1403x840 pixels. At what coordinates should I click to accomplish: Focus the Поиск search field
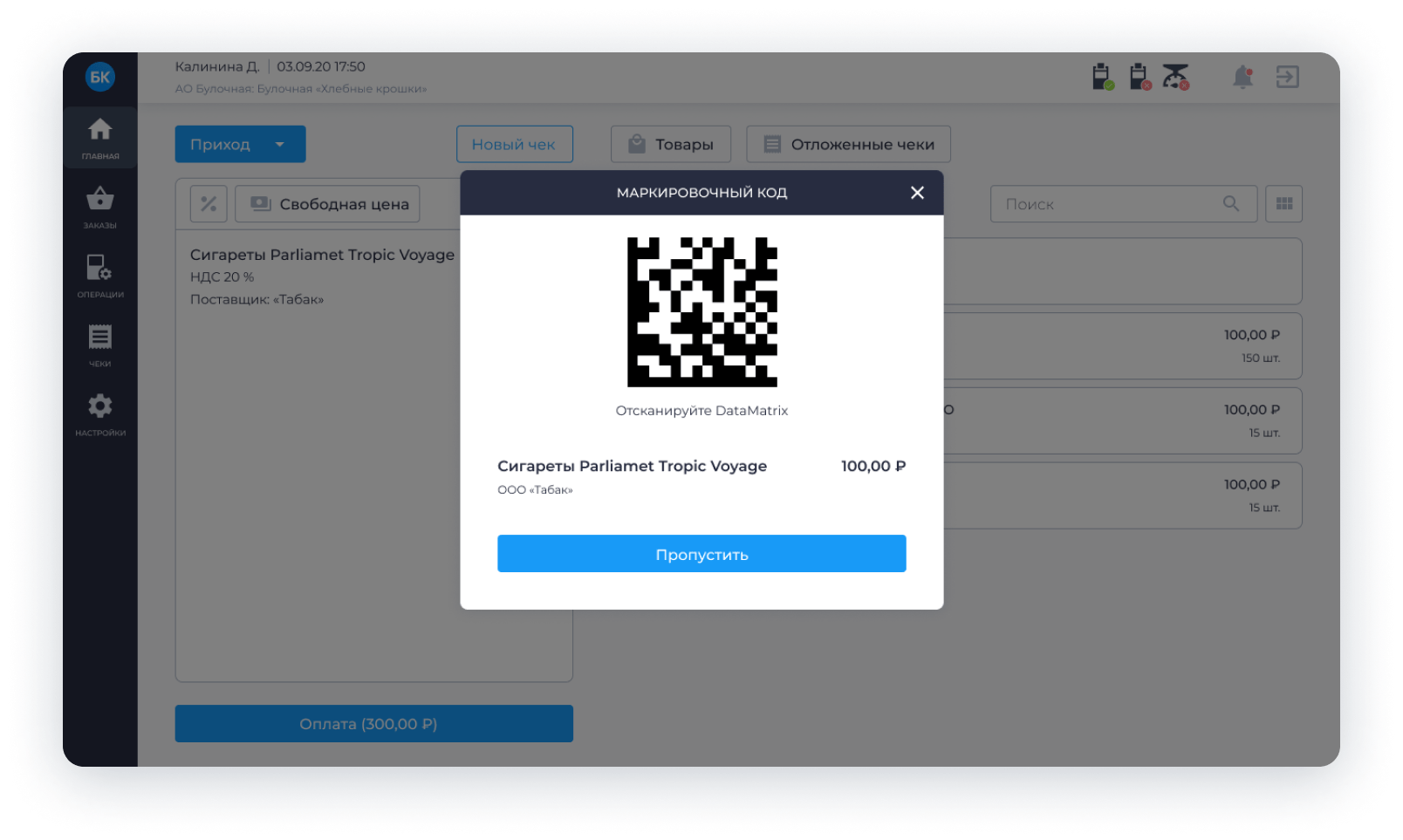[x=1124, y=203]
